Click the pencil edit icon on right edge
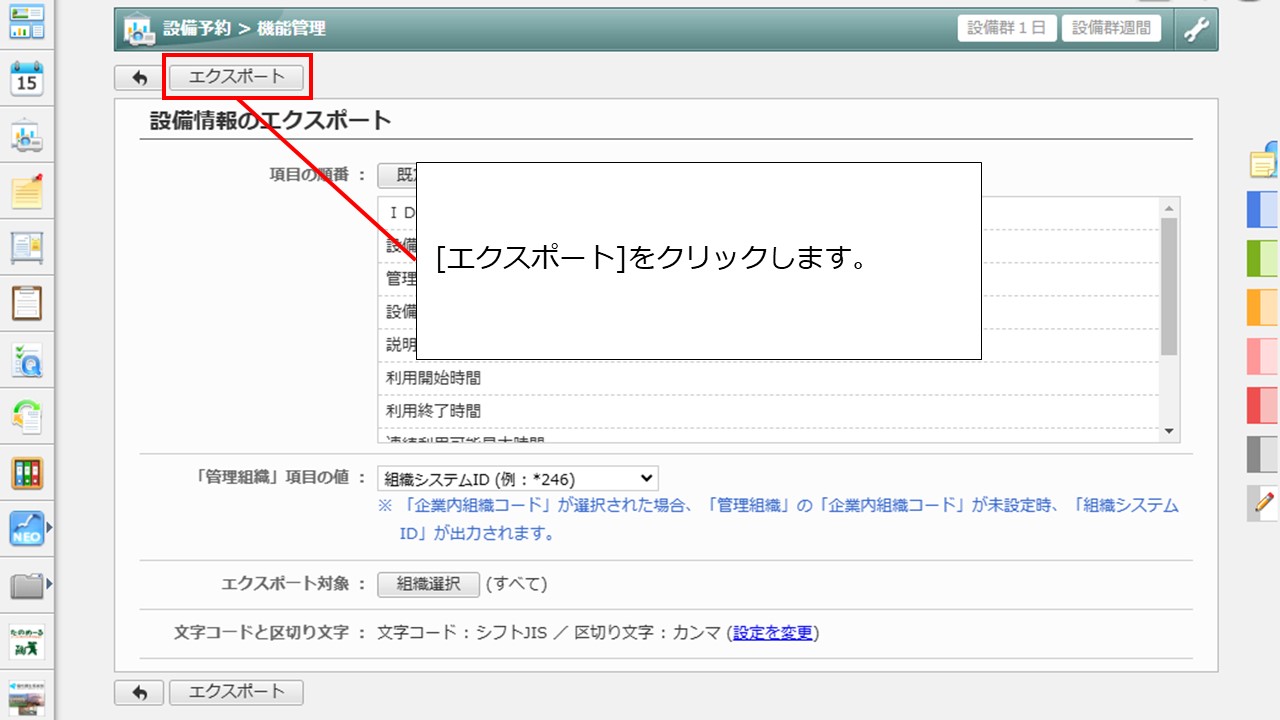Image resolution: width=1280 pixels, height=720 pixels. [x=1264, y=502]
